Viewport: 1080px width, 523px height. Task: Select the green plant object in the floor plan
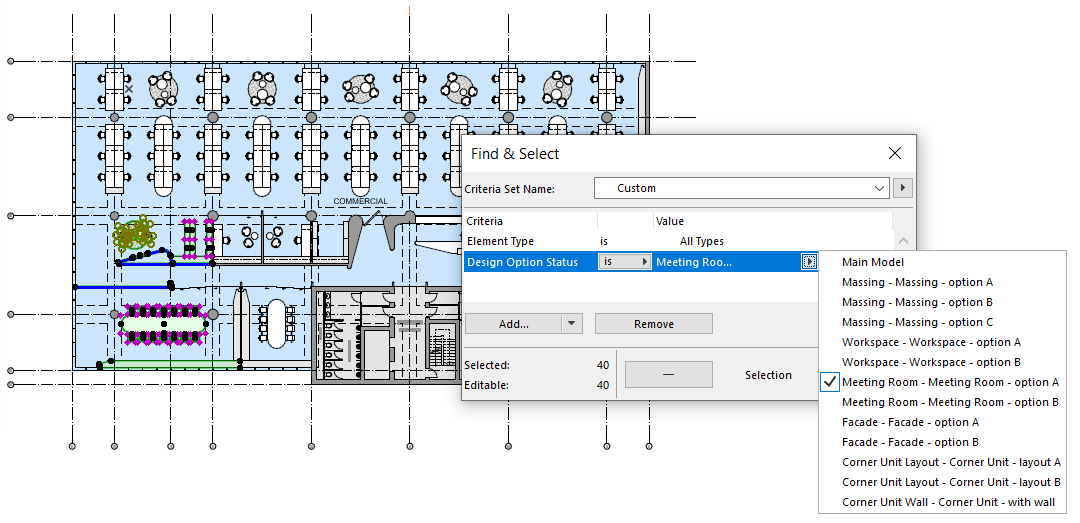click(133, 235)
